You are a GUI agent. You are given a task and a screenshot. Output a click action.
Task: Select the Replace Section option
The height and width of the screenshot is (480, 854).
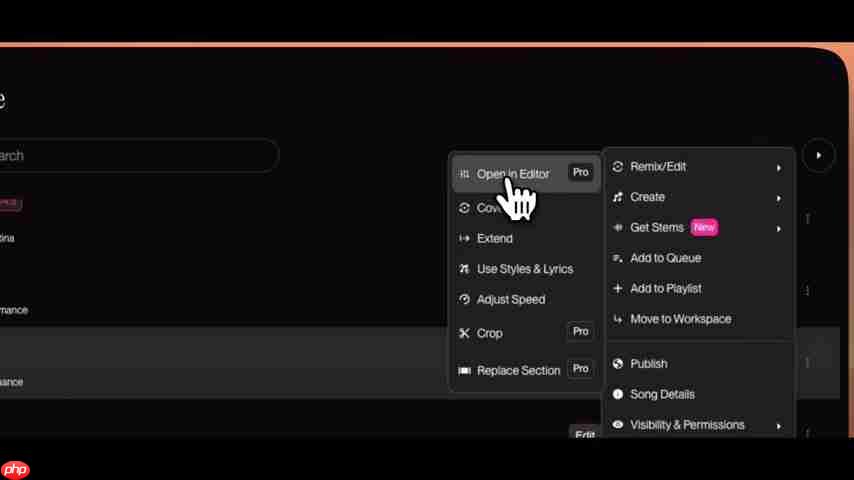tap(526, 370)
